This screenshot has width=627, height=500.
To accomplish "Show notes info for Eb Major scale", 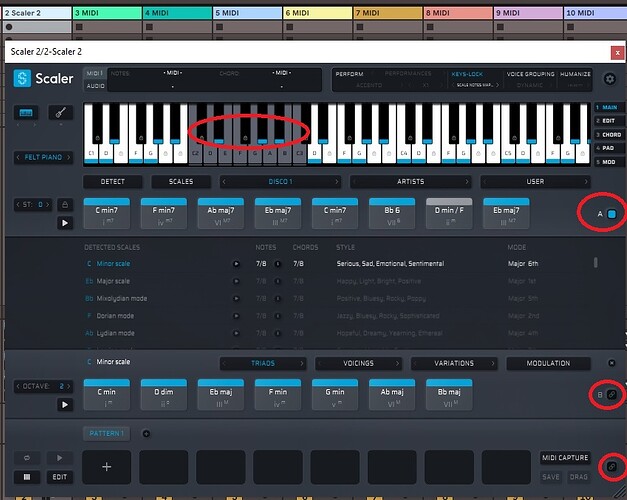I will (x=278, y=281).
